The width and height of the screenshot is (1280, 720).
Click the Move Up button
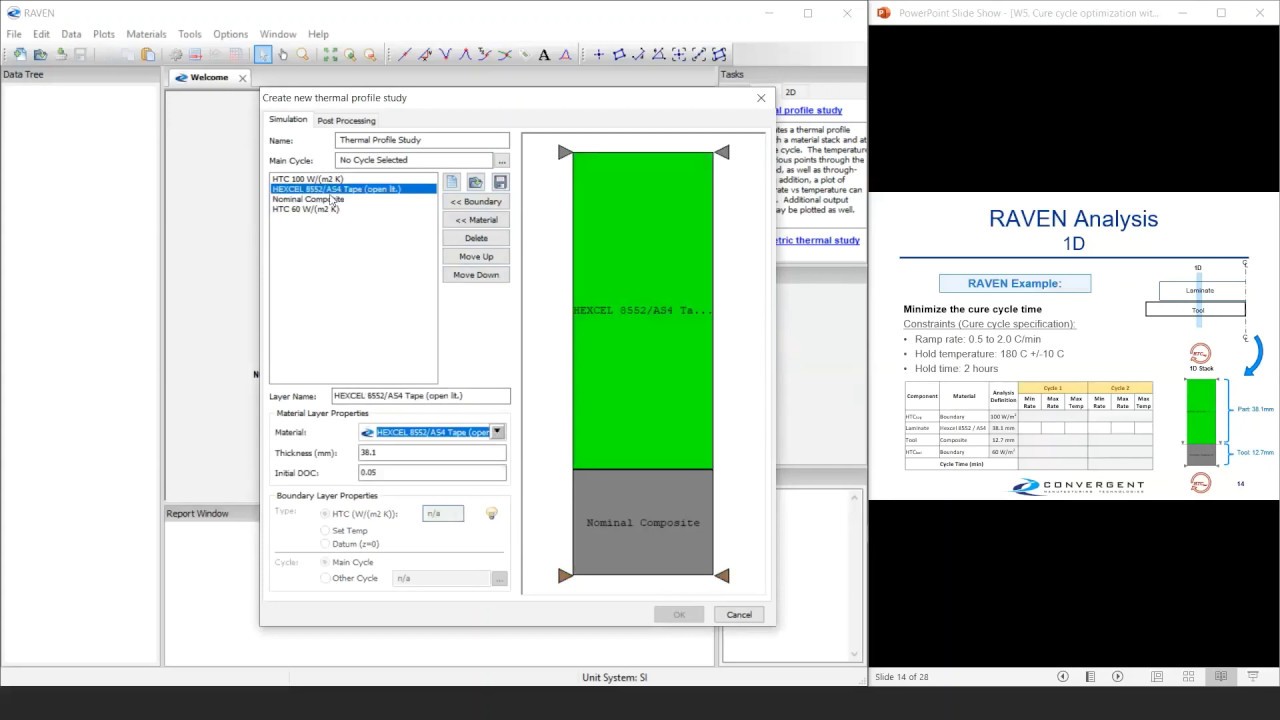[476, 257]
